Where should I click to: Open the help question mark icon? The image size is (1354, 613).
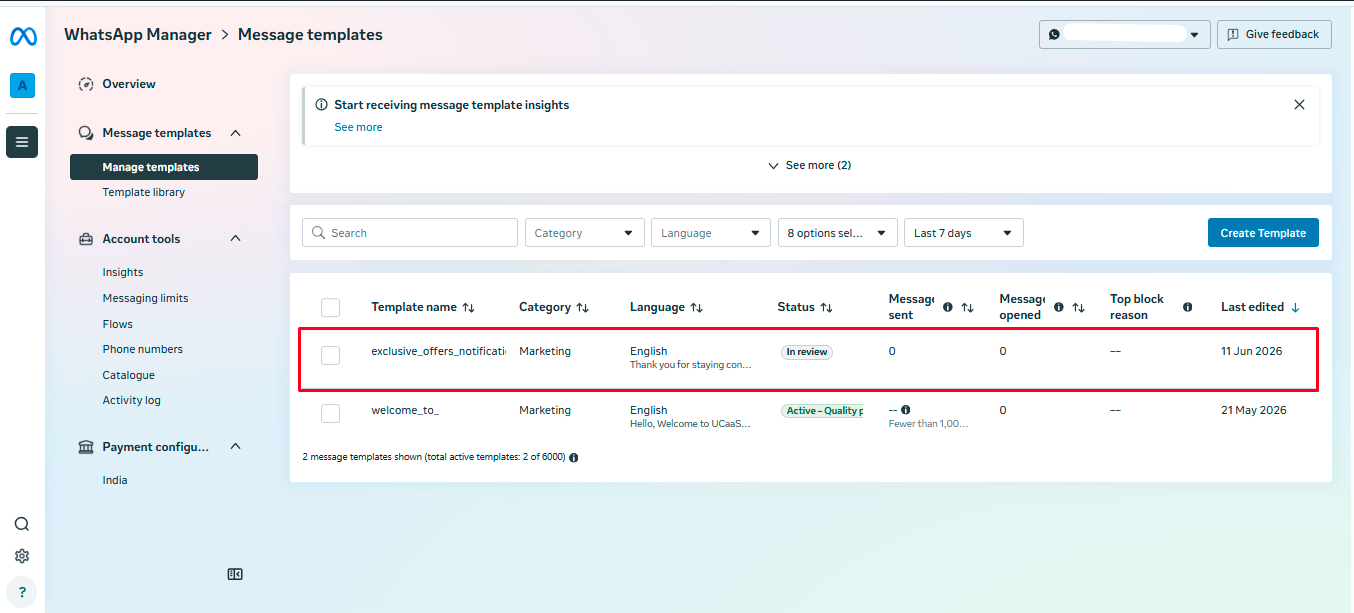coord(22,592)
